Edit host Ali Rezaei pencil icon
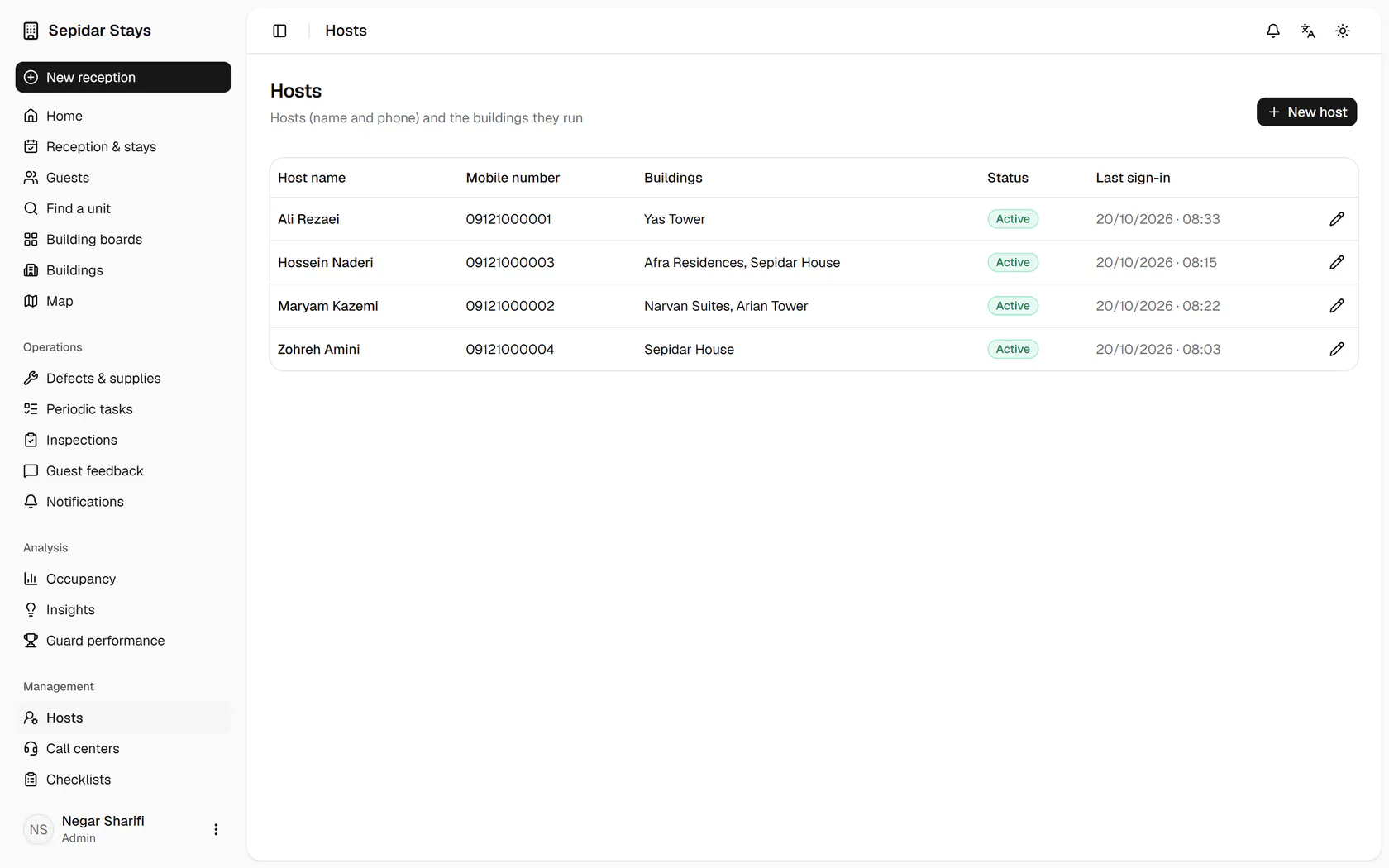 [1337, 219]
